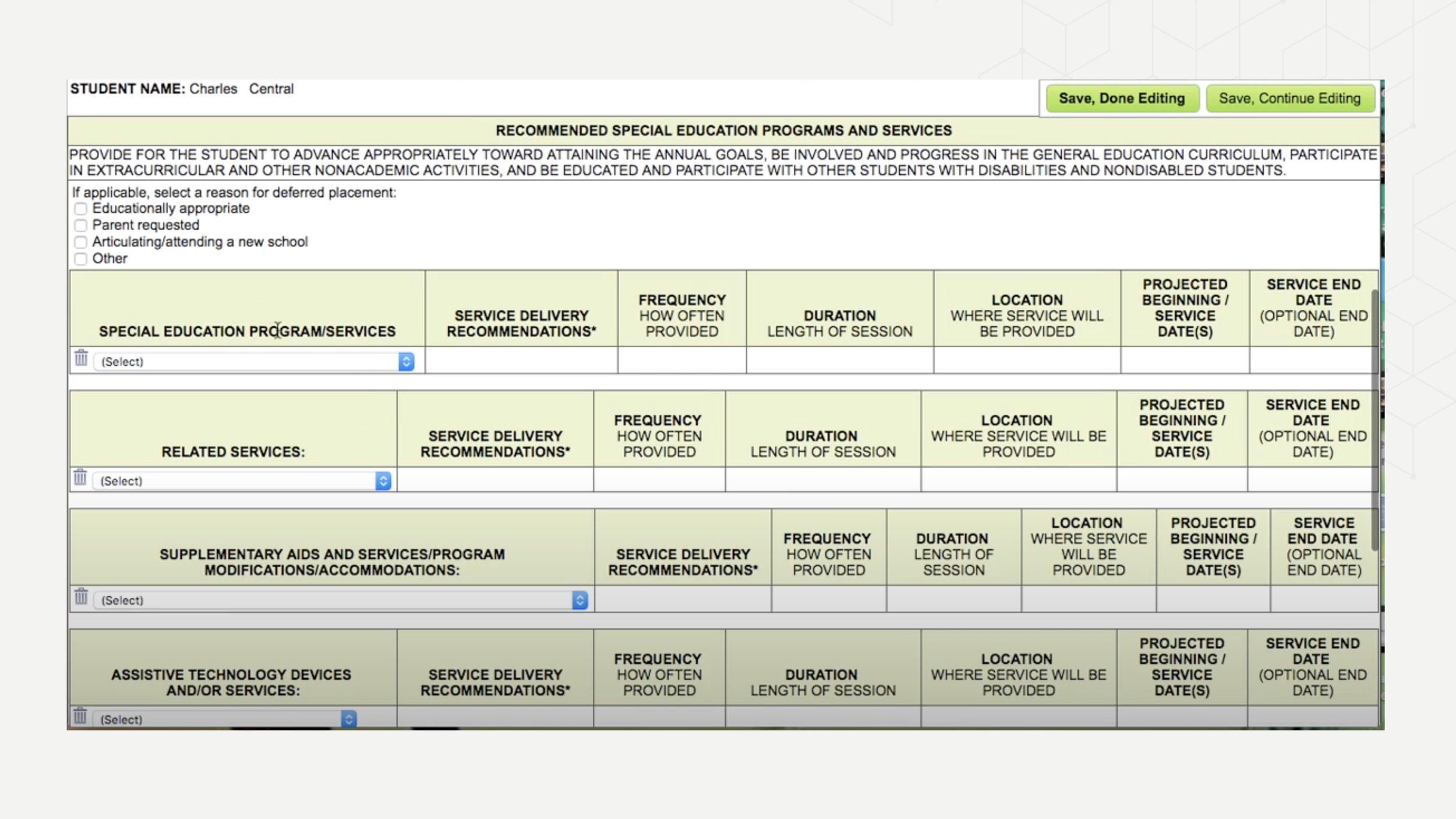Image resolution: width=1456 pixels, height=819 pixels.
Task: Tick Articulating/attending a new school option
Action: pyautogui.click(x=80, y=242)
